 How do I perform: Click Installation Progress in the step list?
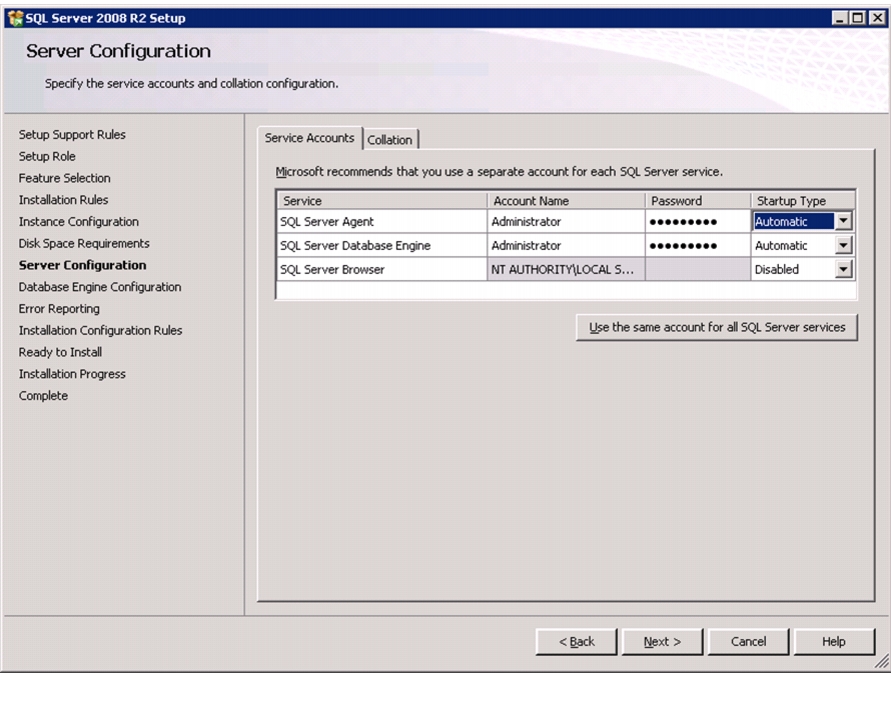pyautogui.click(x=72, y=374)
